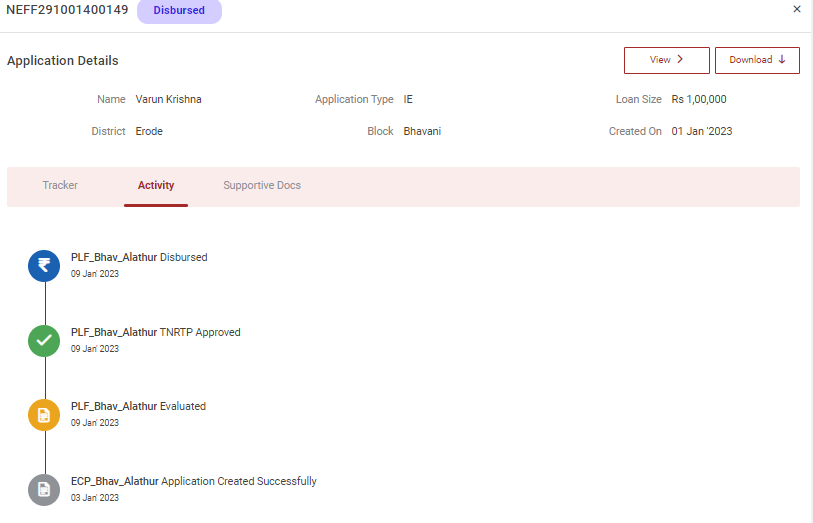
Task: Click the View button
Action: point(666,60)
